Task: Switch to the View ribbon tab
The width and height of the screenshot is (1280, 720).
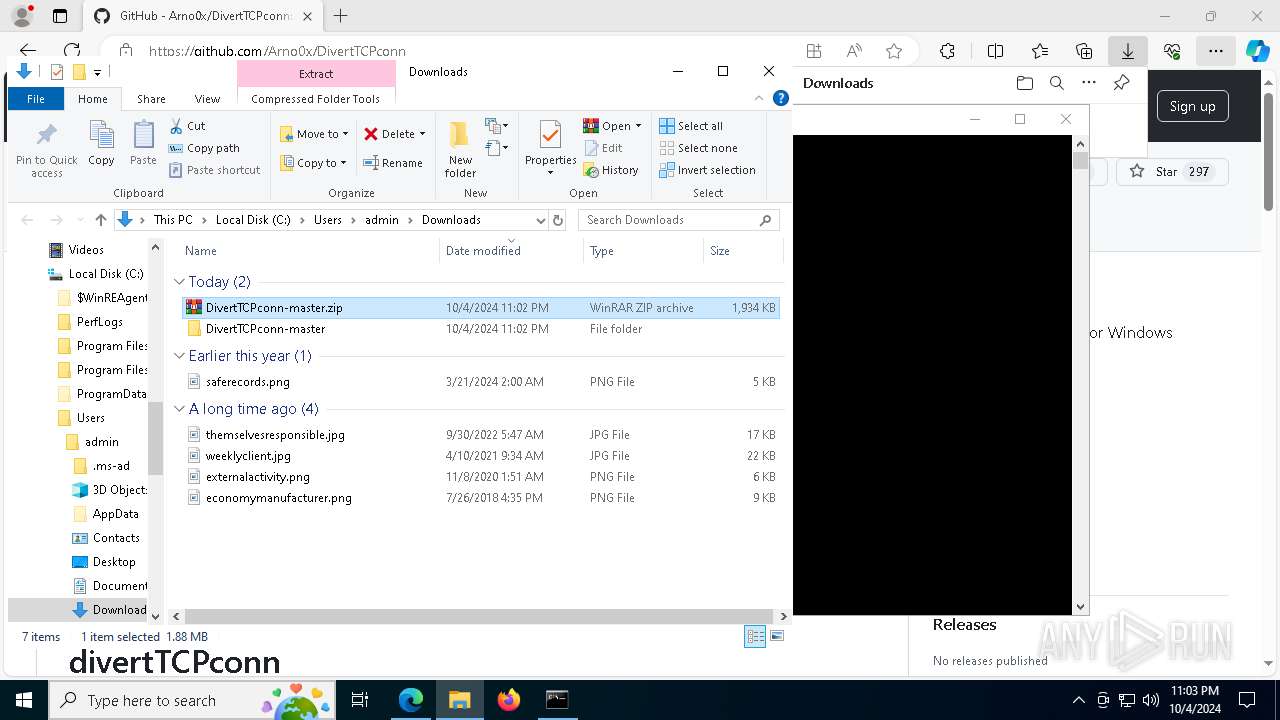Action: point(207,99)
